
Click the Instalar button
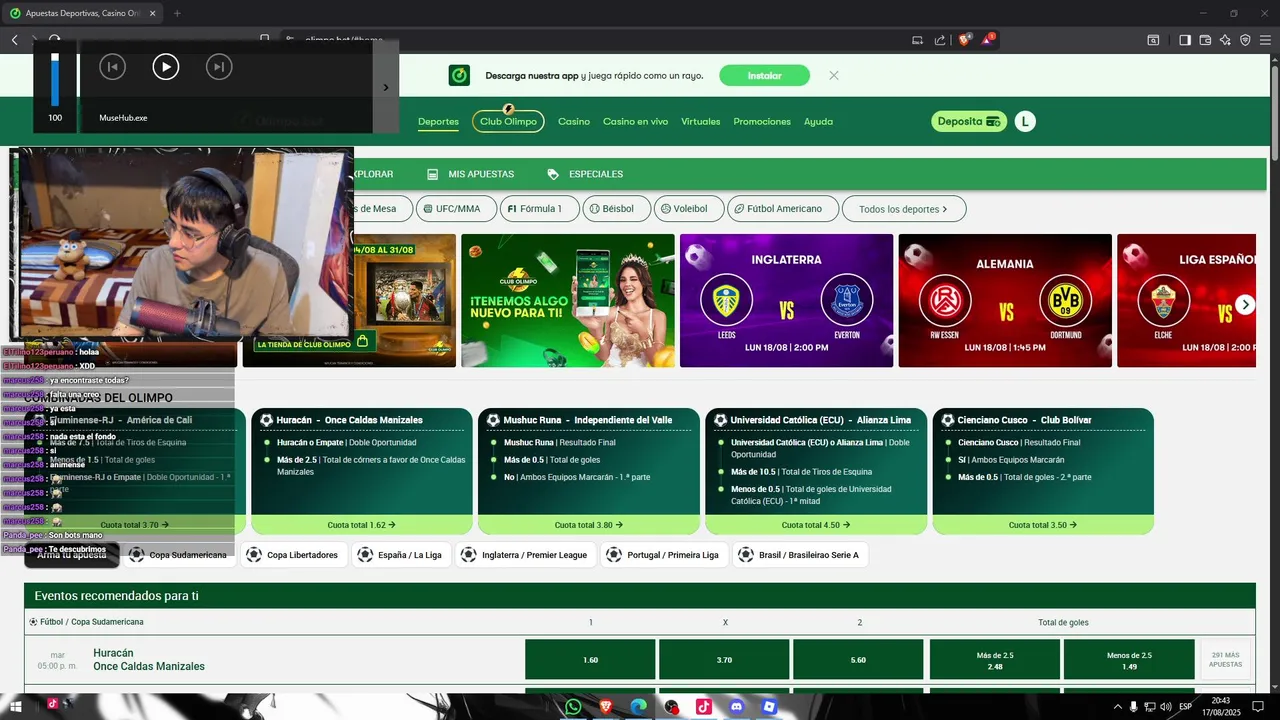click(765, 75)
